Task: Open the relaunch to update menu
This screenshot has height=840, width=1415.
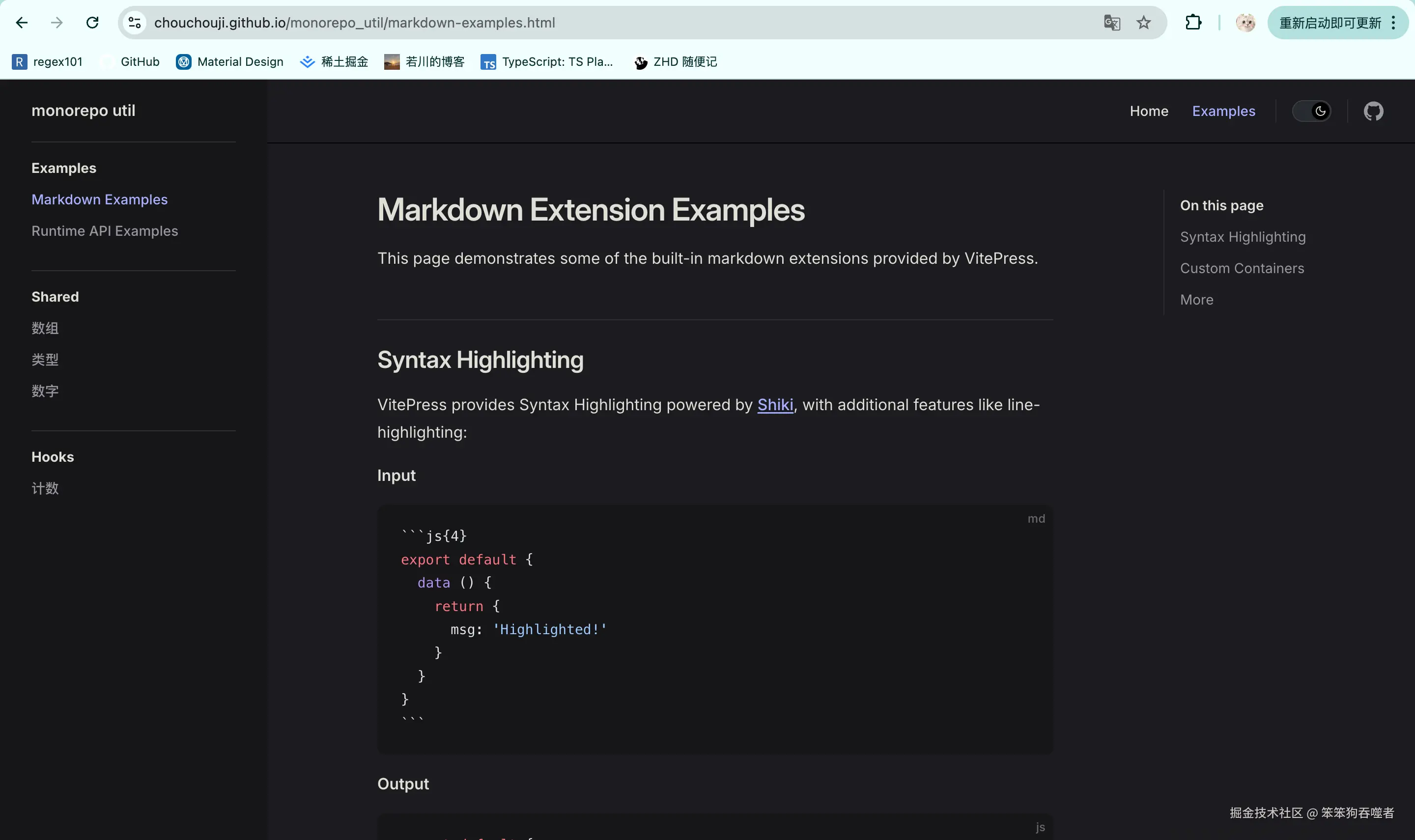Action: tap(1337, 23)
